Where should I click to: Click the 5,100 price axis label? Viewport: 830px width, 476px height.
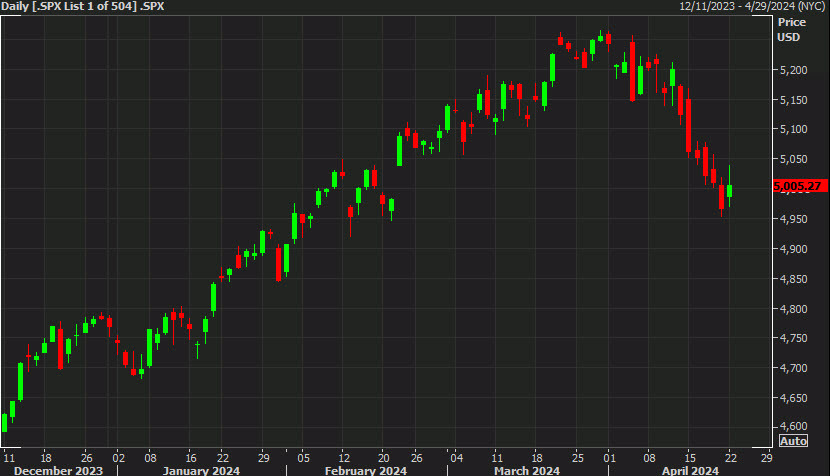tap(793, 129)
